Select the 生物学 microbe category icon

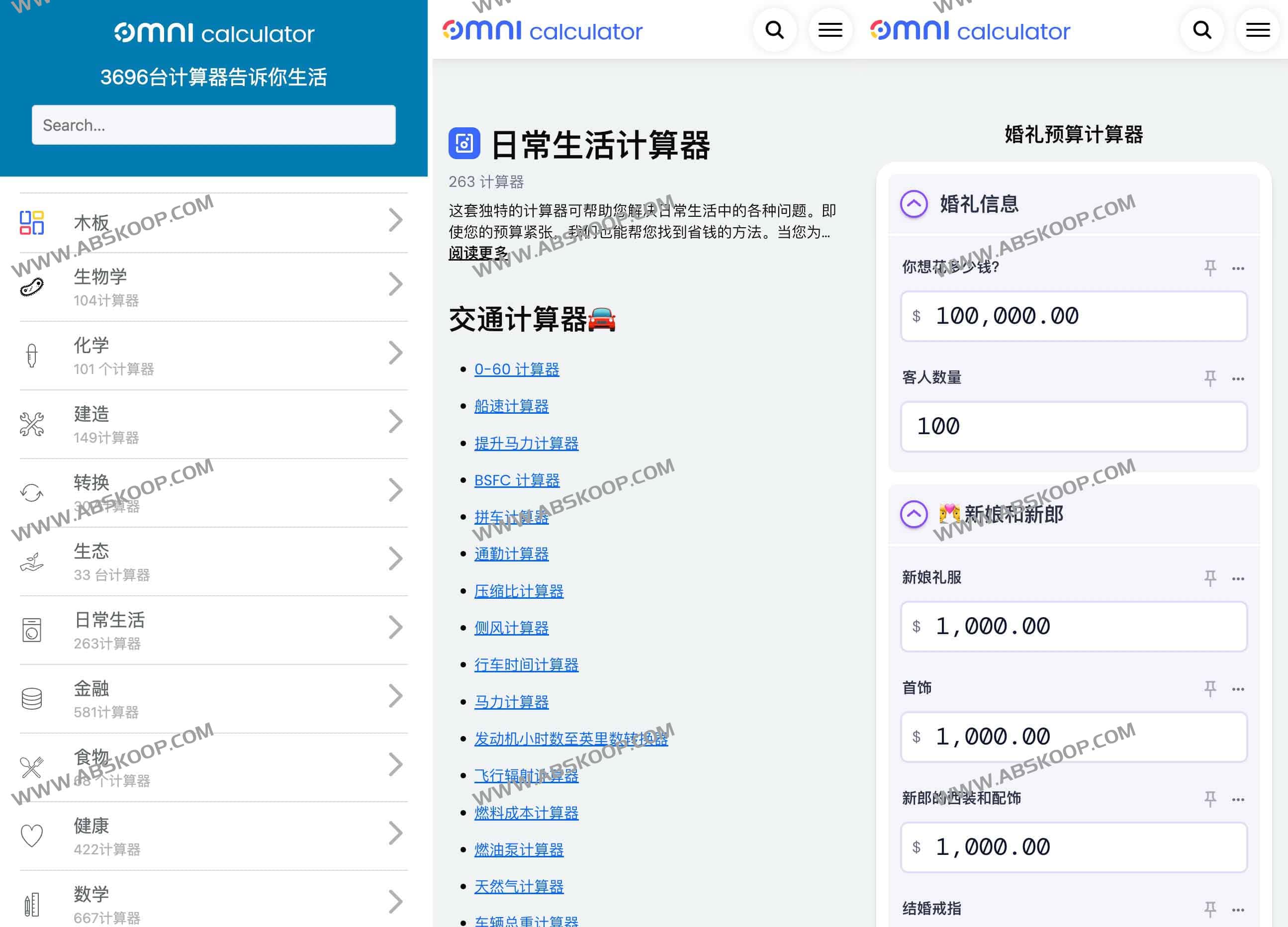point(32,287)
